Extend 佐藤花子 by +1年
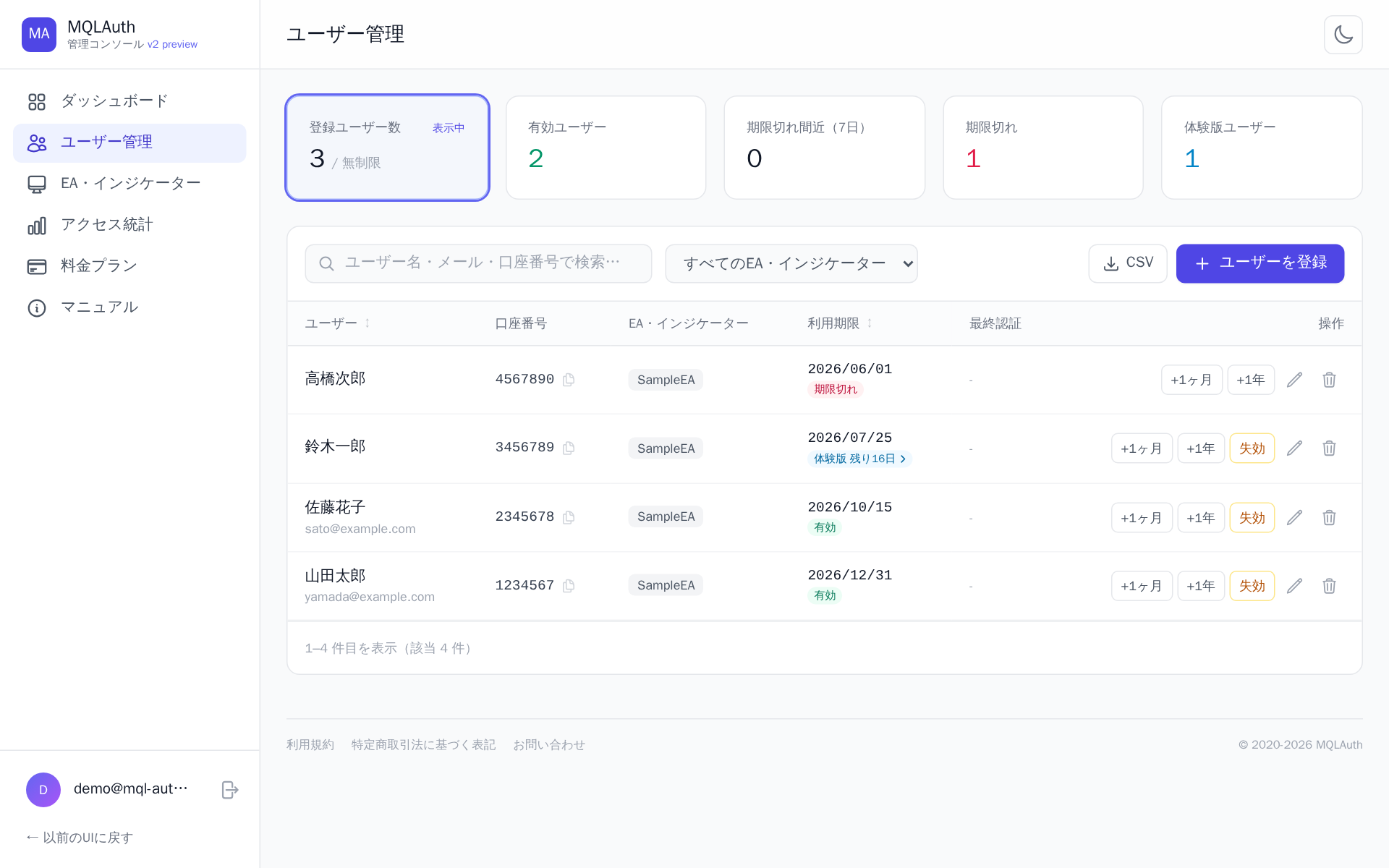 click(x=1201, y=518)
